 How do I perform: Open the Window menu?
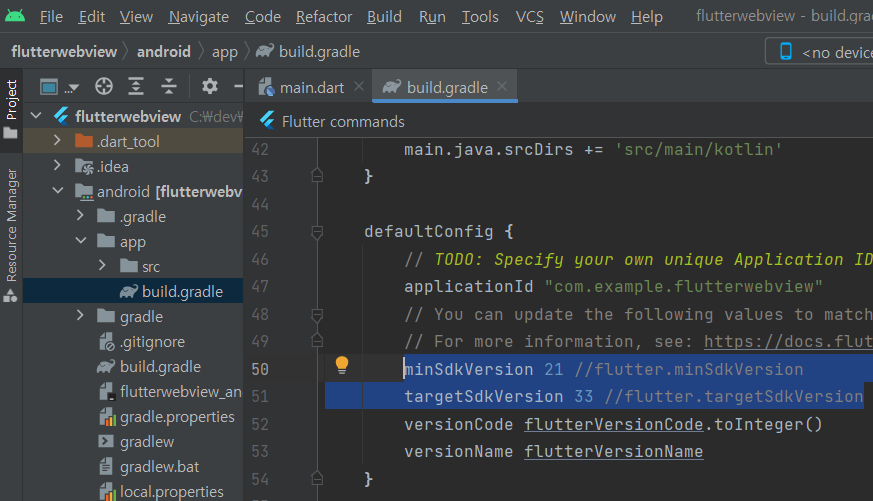588,17
